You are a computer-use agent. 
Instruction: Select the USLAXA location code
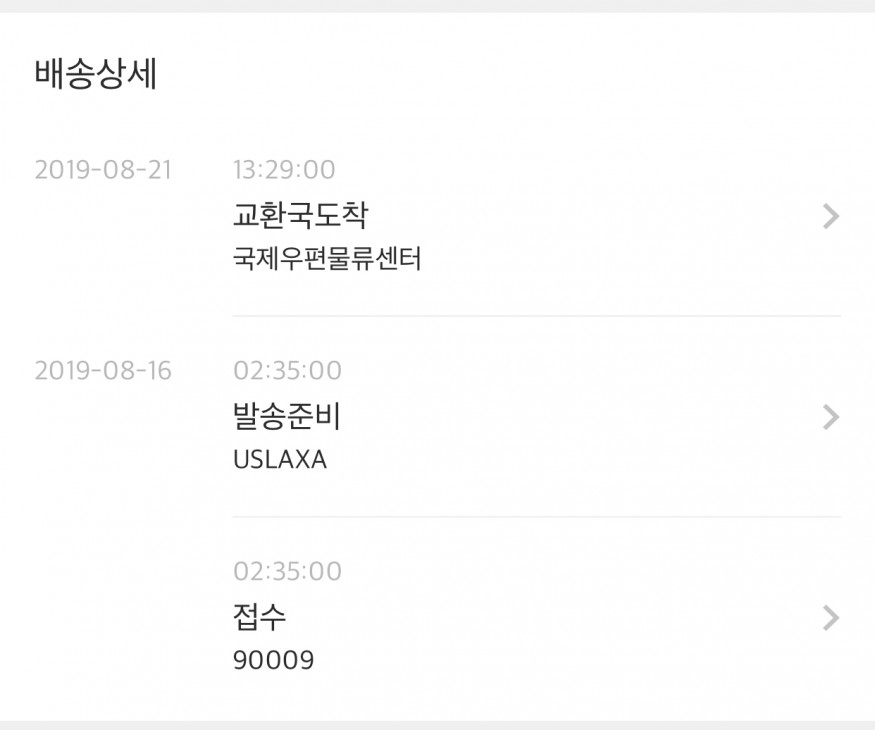(279, 460)
